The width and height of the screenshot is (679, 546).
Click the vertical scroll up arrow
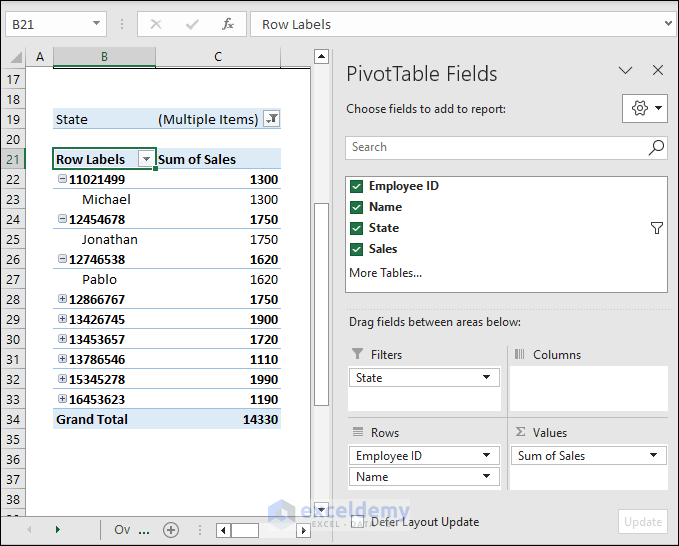tap(321, 56)
